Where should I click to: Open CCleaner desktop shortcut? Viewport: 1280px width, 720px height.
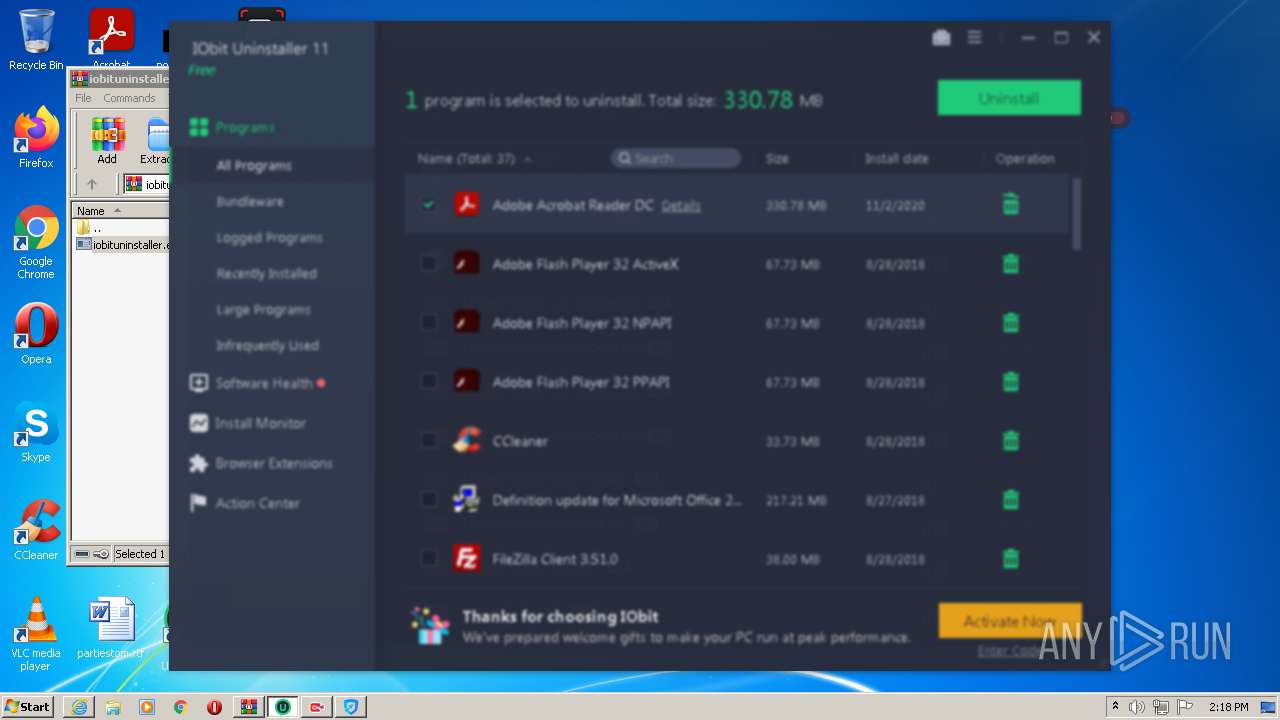[x=36, y=530]
